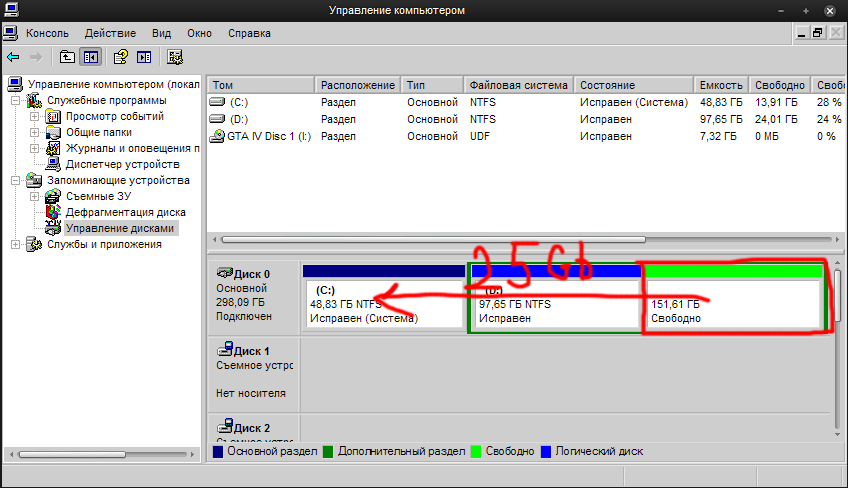The height and width of the screenshot is (488, 848).
Task: Click the D: 97,65 ГБ NTFS partition block
Action: (554, 305)
